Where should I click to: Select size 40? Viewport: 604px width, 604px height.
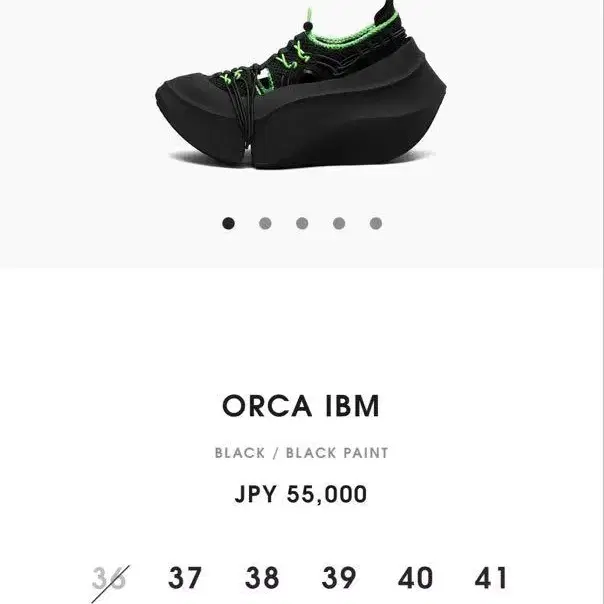click(415, 578)
